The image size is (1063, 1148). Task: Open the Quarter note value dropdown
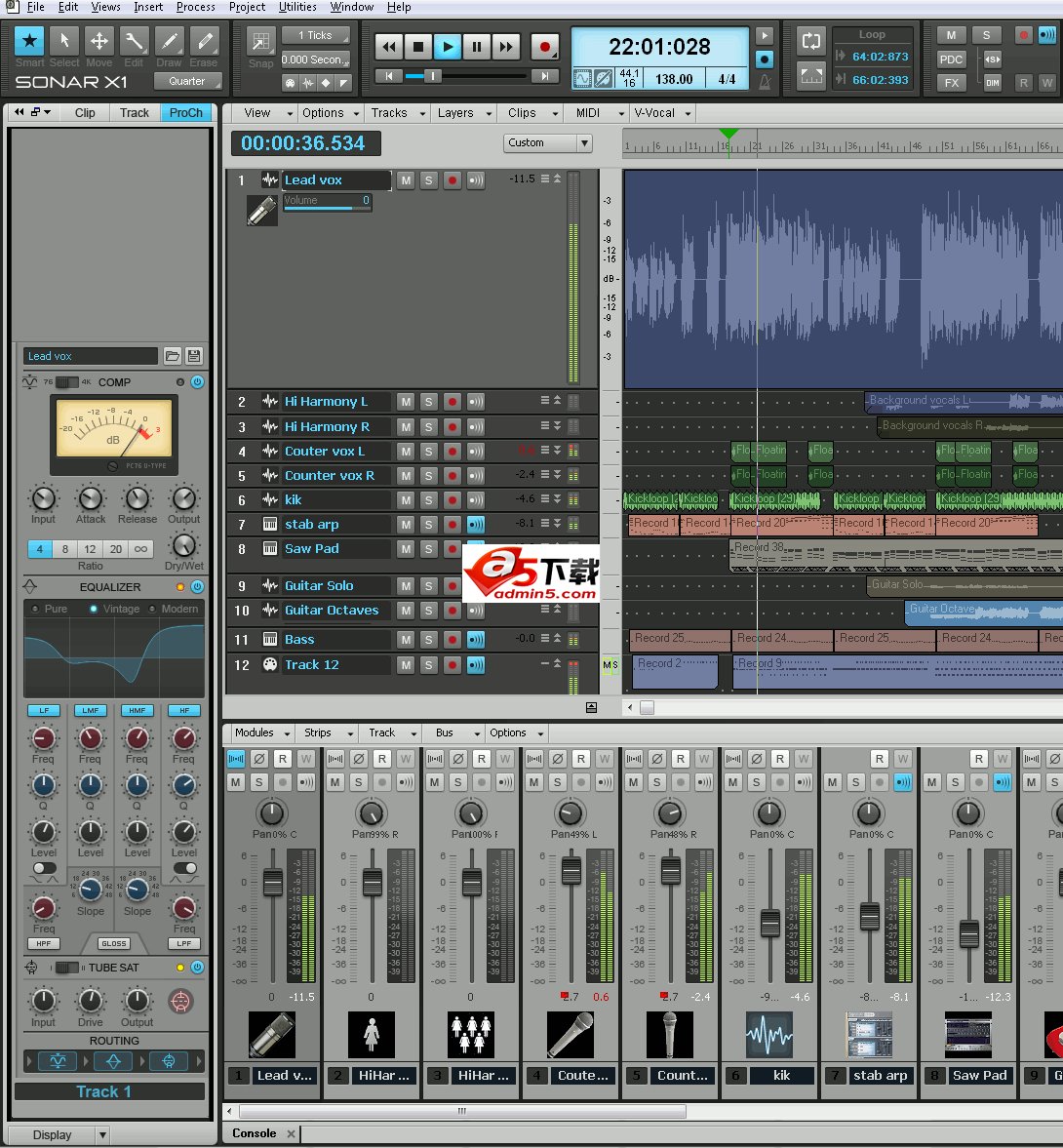tap(187, 81)
